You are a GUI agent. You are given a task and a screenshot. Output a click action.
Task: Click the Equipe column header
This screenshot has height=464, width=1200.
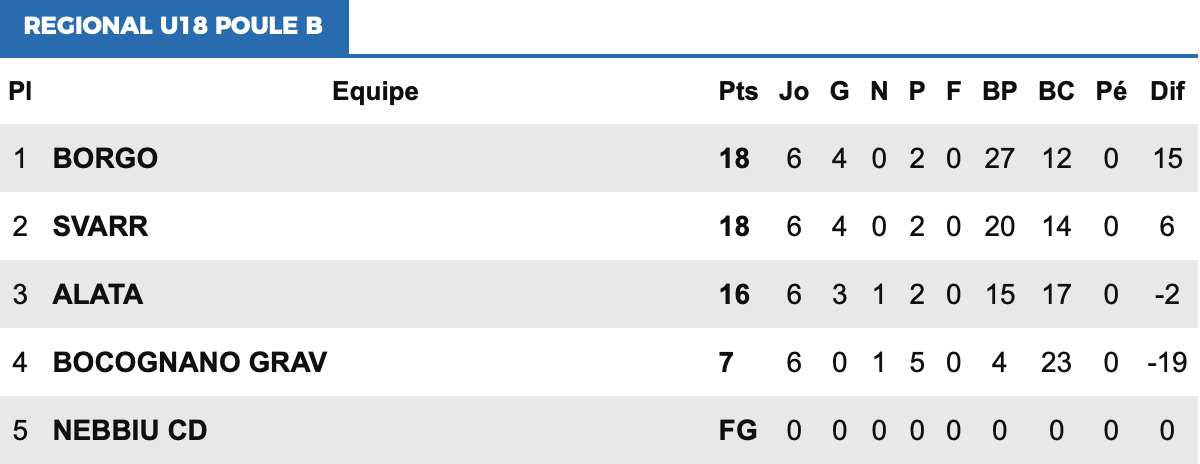[x=375, y=92]
